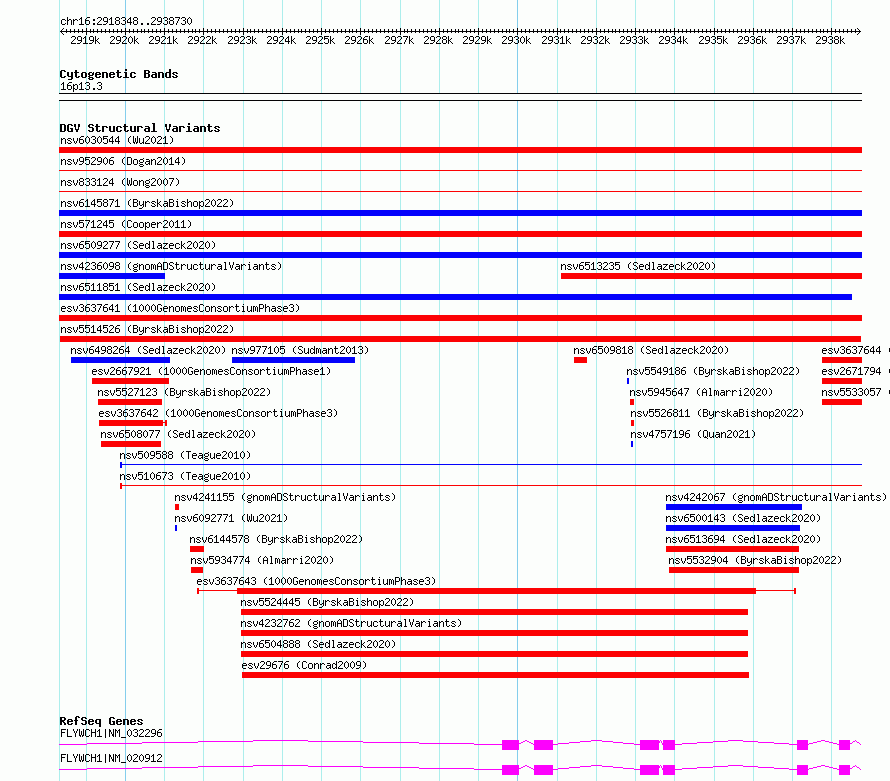Select nsv4241155 gnomADStructuralVariants label
Image resolution: width=890 pixels, height=781 pixels.
pyautogui.click(x=286, y=497)
